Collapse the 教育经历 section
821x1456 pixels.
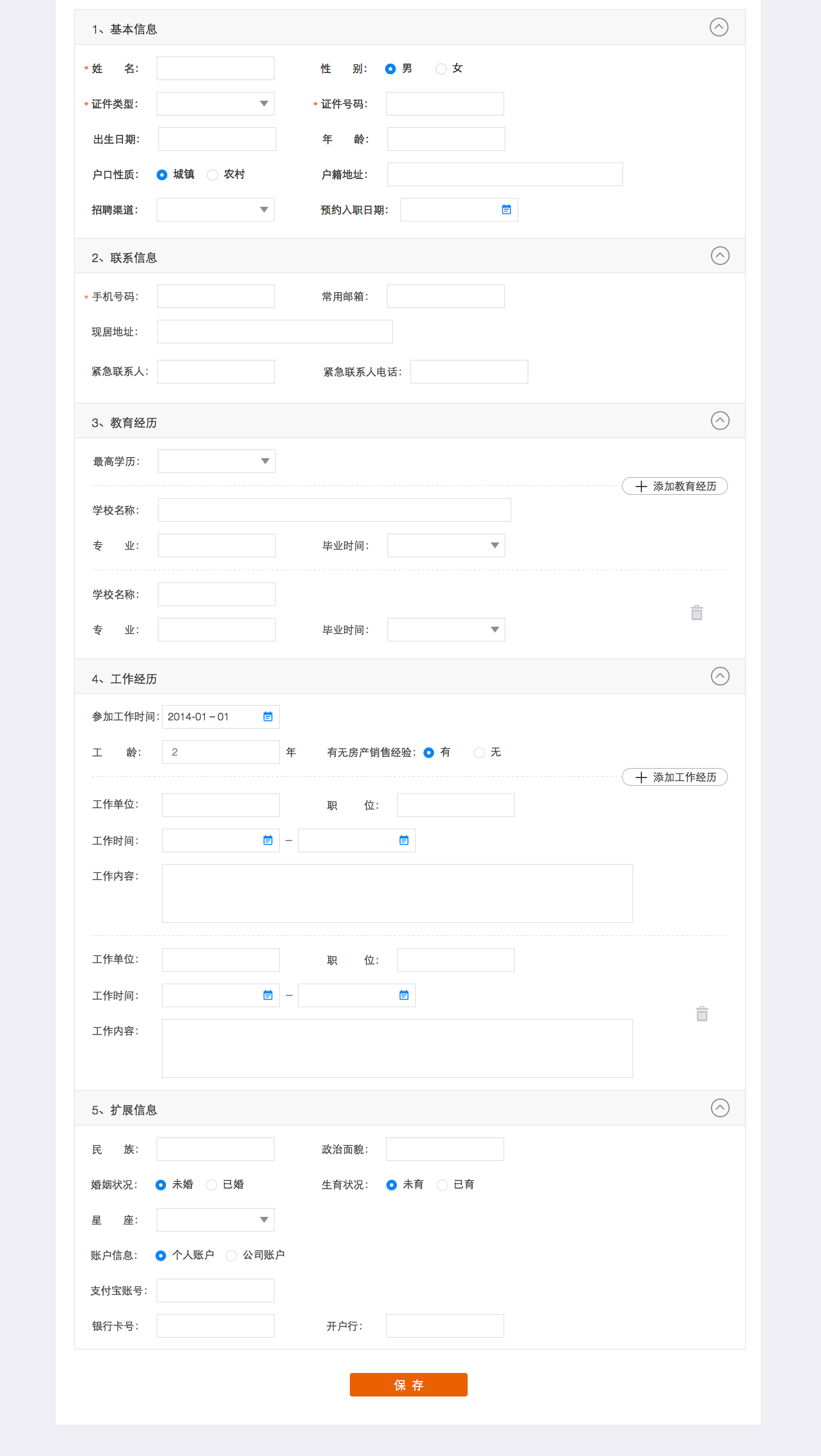click(x=720, y=421)
